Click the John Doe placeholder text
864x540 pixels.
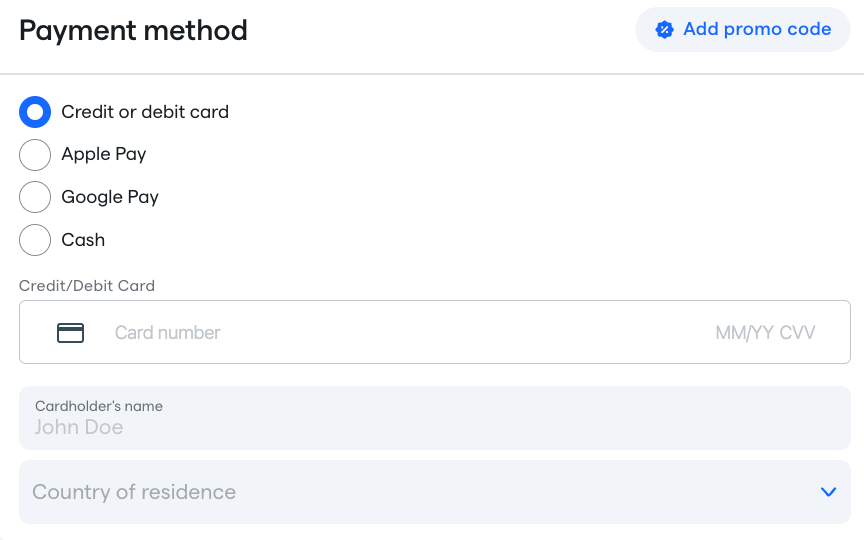[x=79, y=428]
